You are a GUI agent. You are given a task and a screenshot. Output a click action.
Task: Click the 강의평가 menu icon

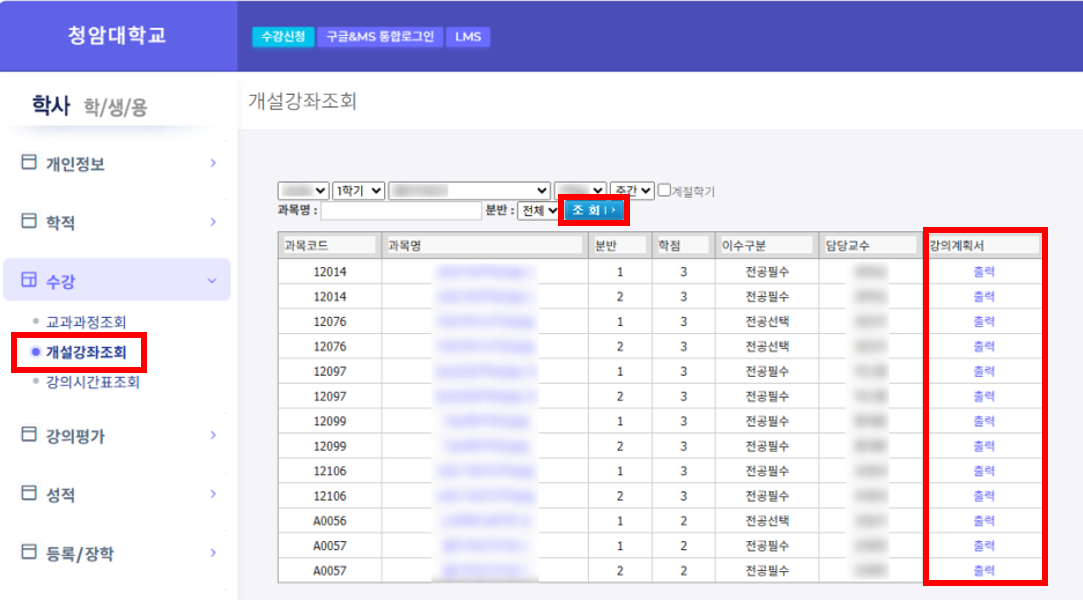coord(28,434)
